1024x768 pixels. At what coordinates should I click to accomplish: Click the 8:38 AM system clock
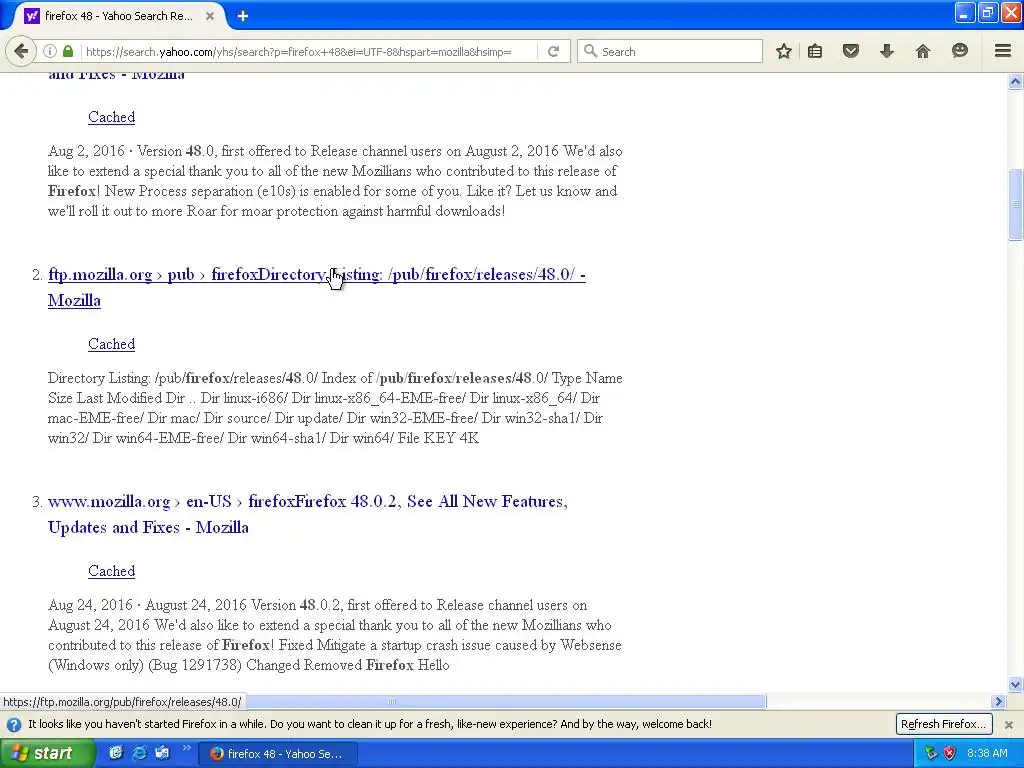(987, 754)
